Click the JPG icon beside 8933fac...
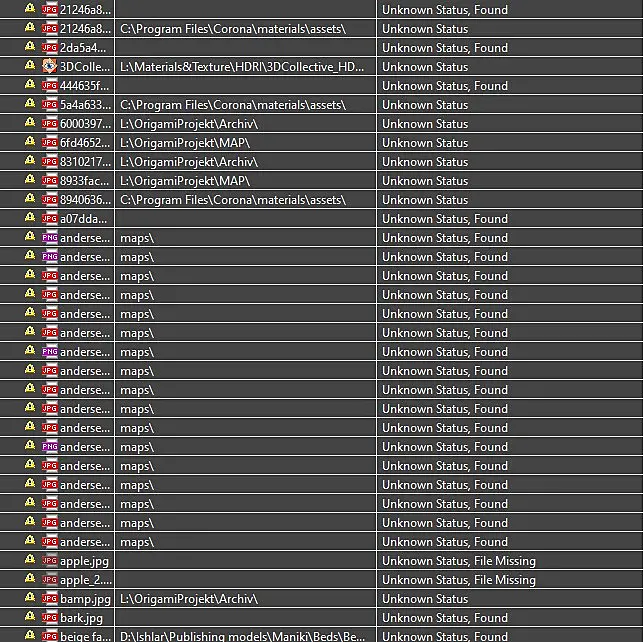The image size is (644, 642). (x=49, y=181)
